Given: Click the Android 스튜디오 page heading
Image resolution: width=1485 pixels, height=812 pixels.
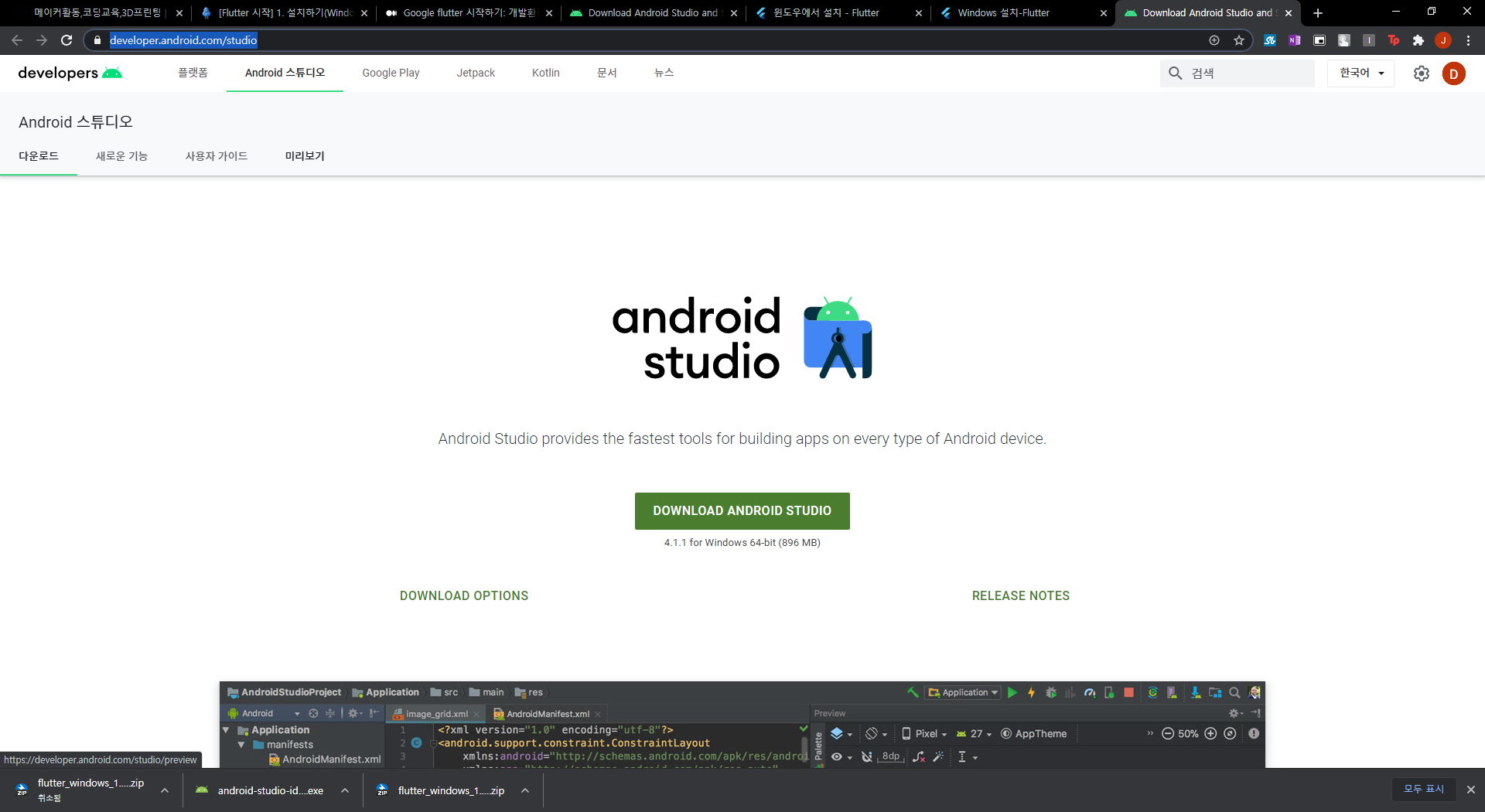Looking at the screenshot, I should pos(76,121).
